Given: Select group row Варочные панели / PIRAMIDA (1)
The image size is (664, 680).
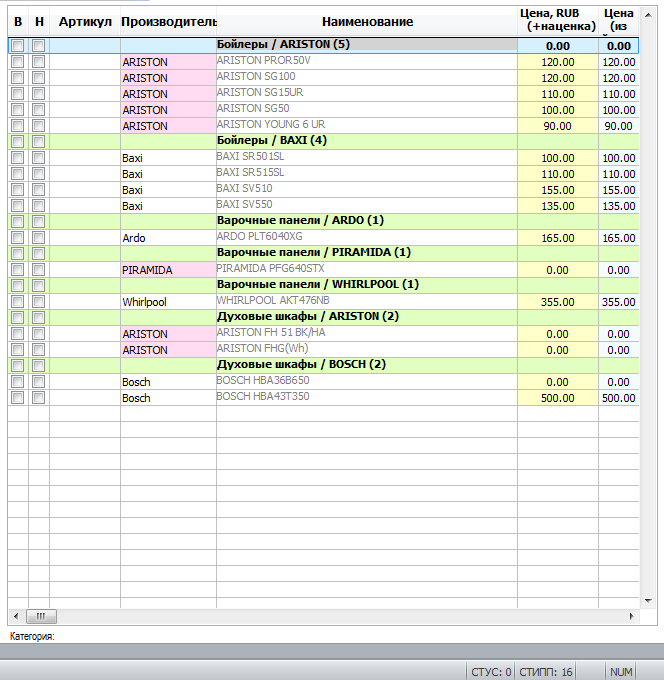Looking at the screenshot, I should (323, 254).
